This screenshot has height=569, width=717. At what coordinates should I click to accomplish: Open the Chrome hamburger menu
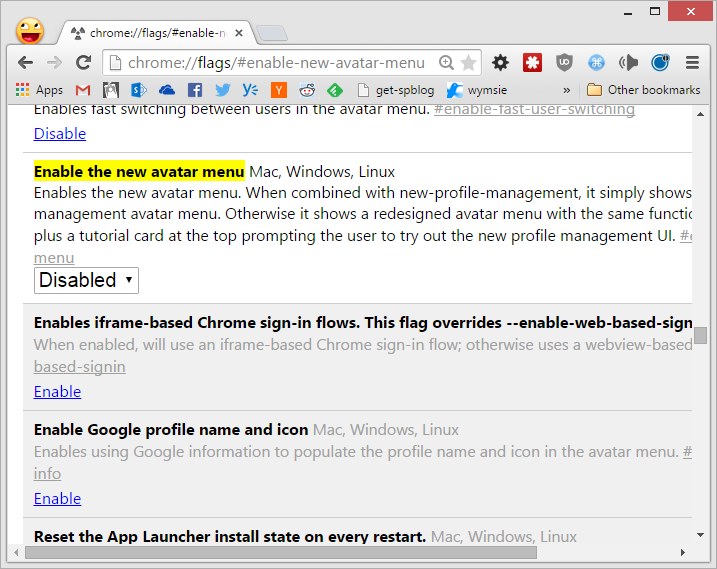[x=692, y=63]
